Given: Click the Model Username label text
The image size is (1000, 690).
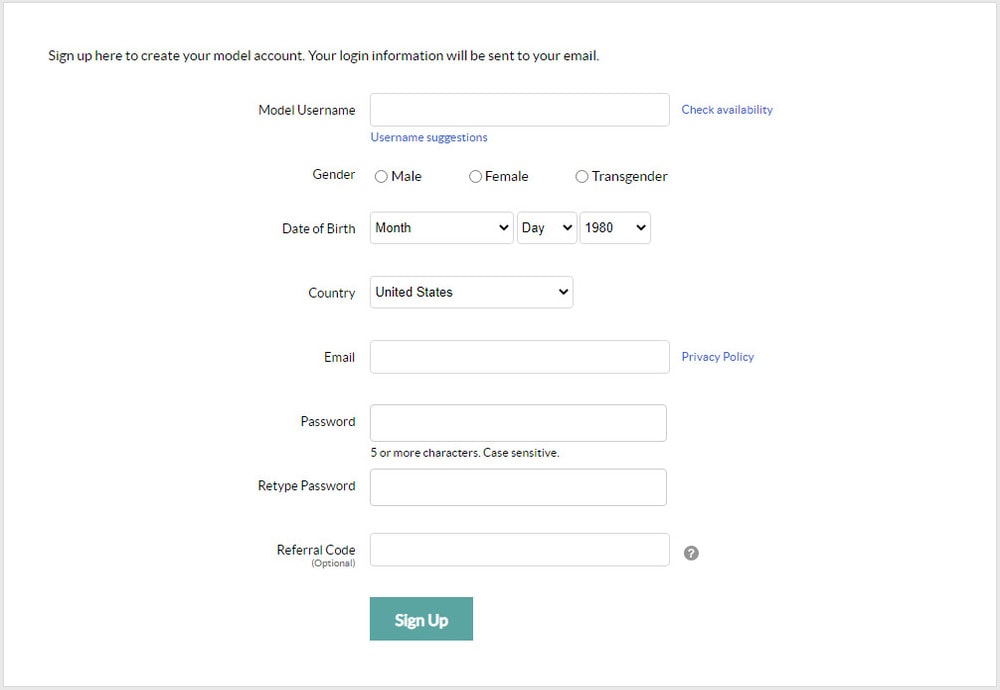Looking at the screenshot, I should point(306,111).
